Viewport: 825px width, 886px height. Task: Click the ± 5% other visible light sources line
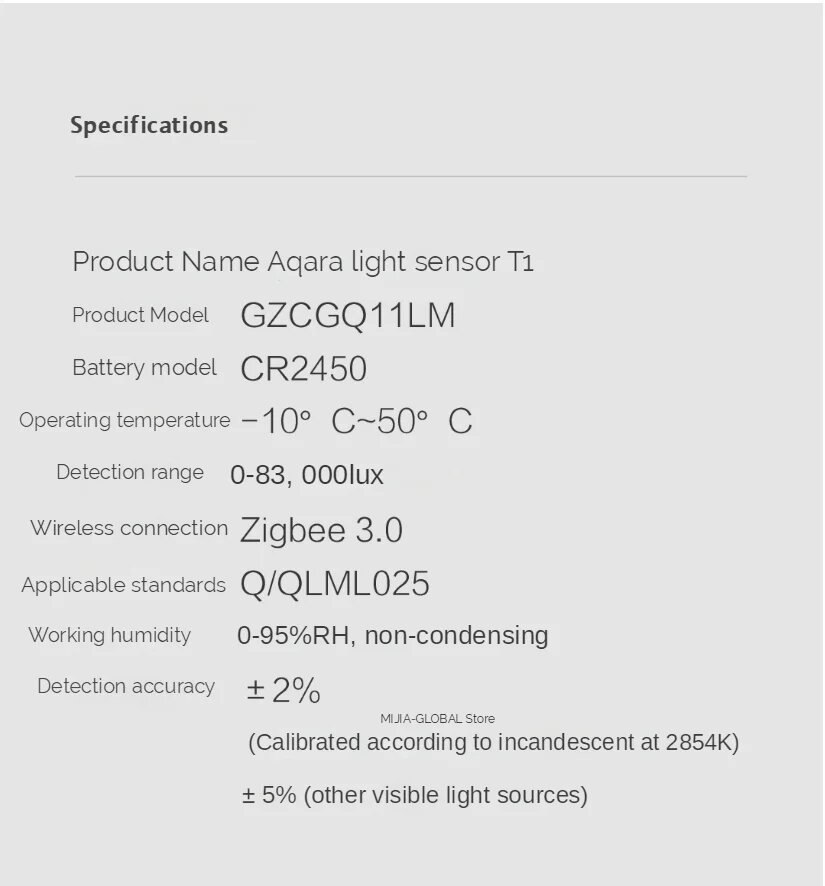pyautogui.click(x=414, y=795)
